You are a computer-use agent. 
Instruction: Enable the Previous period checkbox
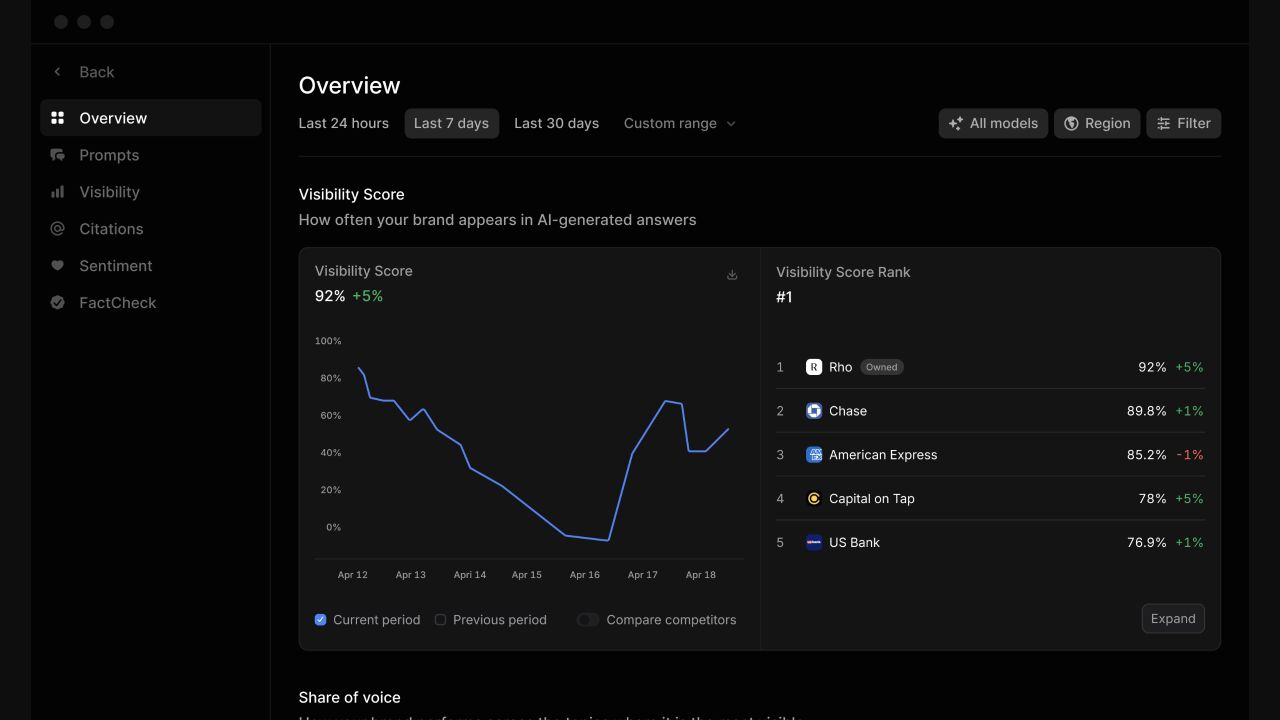click(x=440, y=620)
